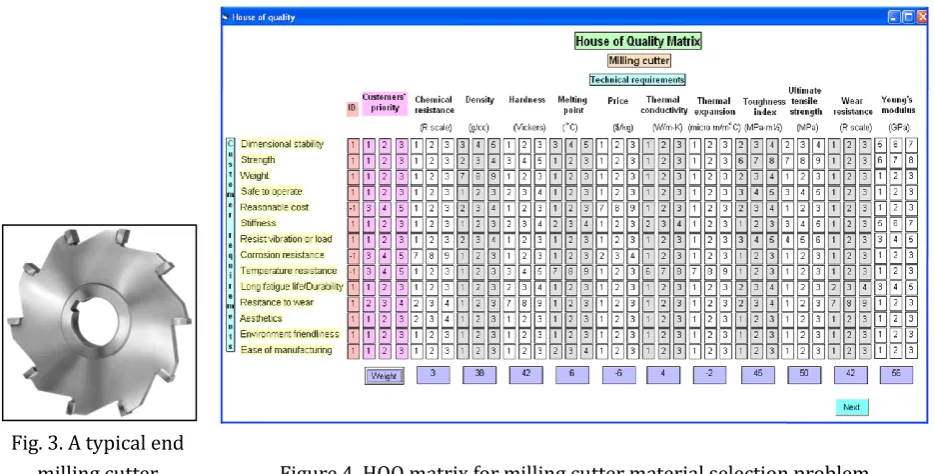
Task: Click the Aesthetics requirement label
Action: pyautogui.click(x=261, y=318)
